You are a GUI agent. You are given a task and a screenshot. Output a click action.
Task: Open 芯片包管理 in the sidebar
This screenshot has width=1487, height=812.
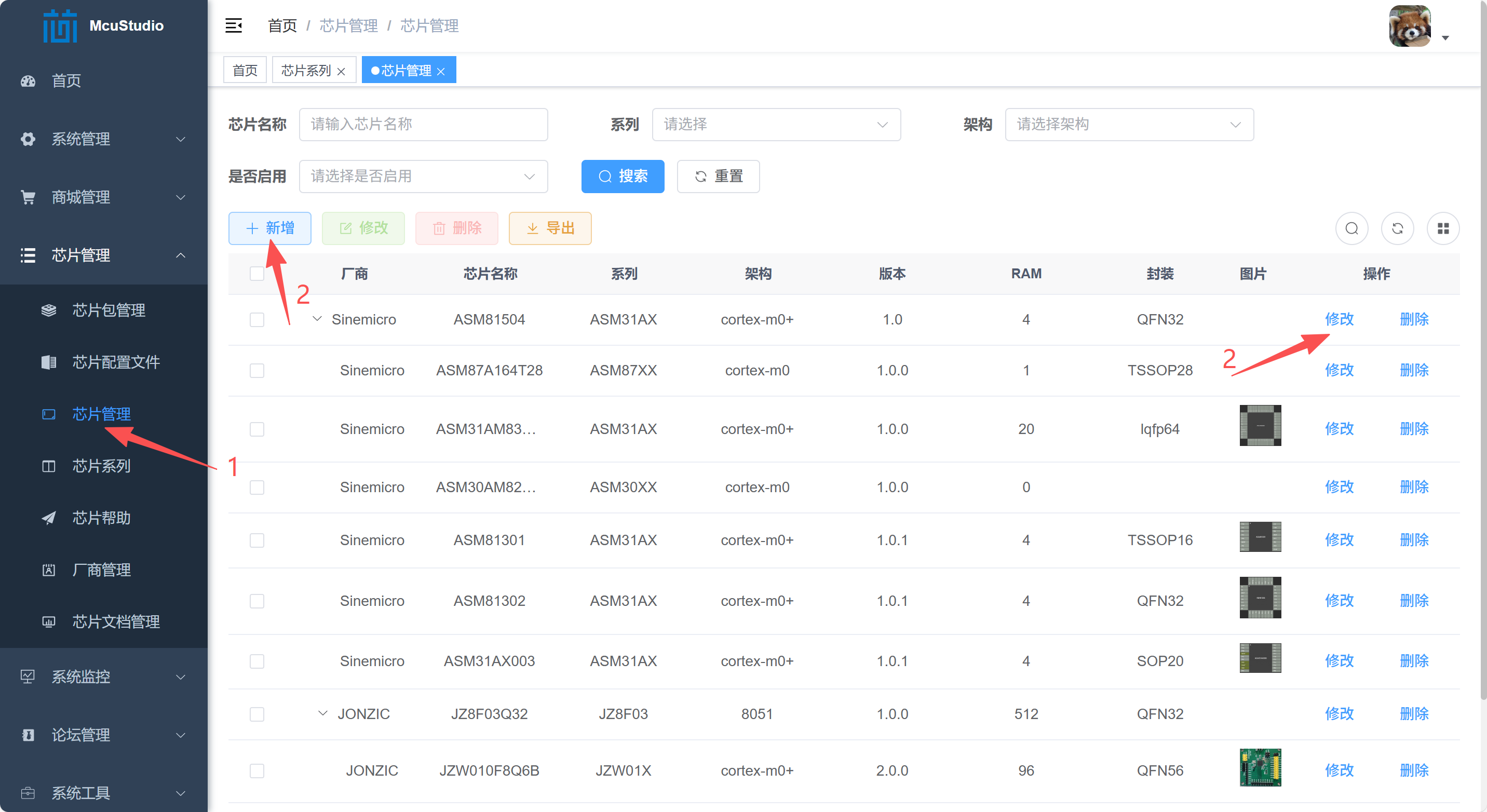108,310
